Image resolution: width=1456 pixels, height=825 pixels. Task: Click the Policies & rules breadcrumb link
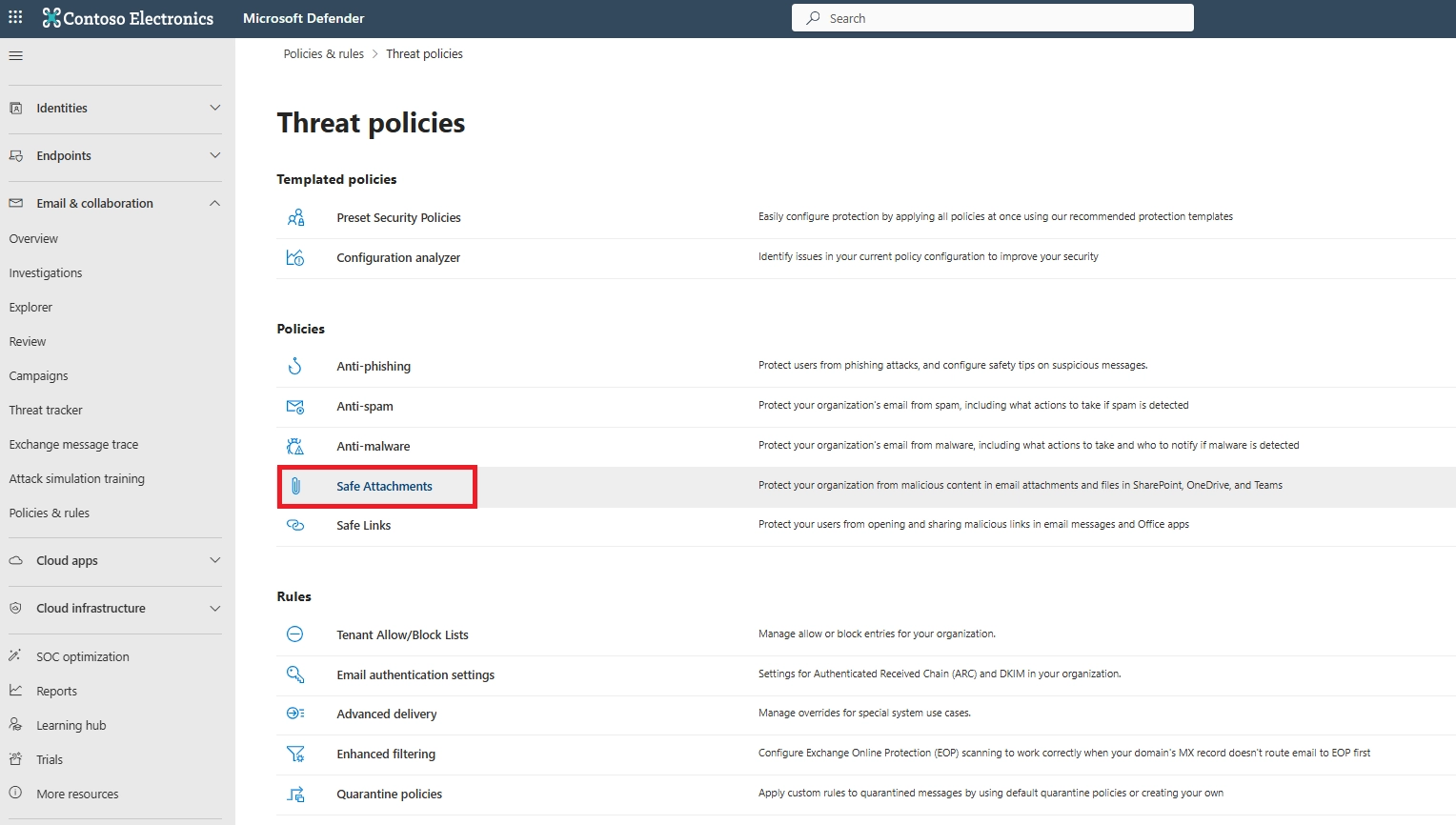[323, 53]
